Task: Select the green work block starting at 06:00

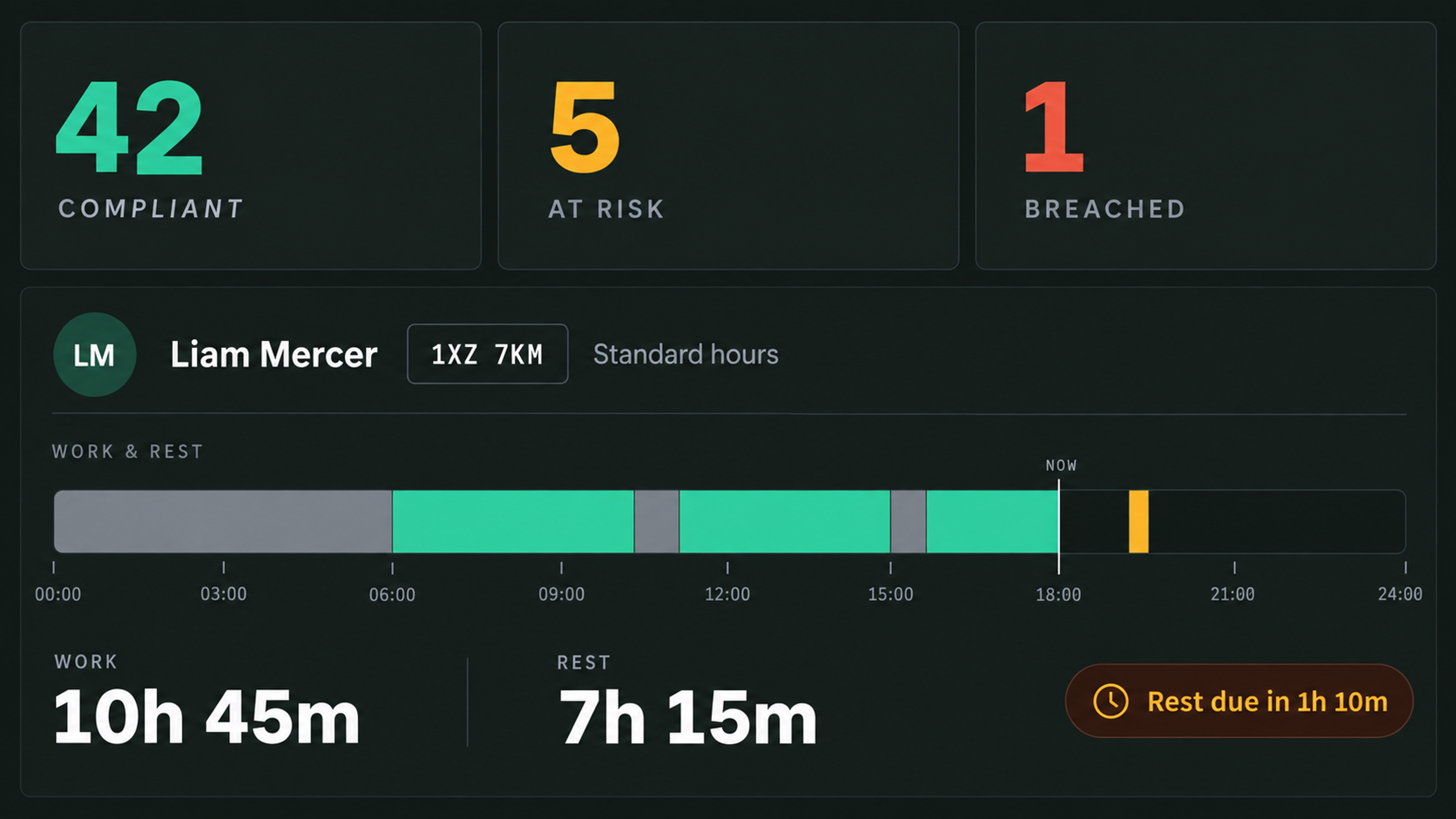Action: (513, 522)
